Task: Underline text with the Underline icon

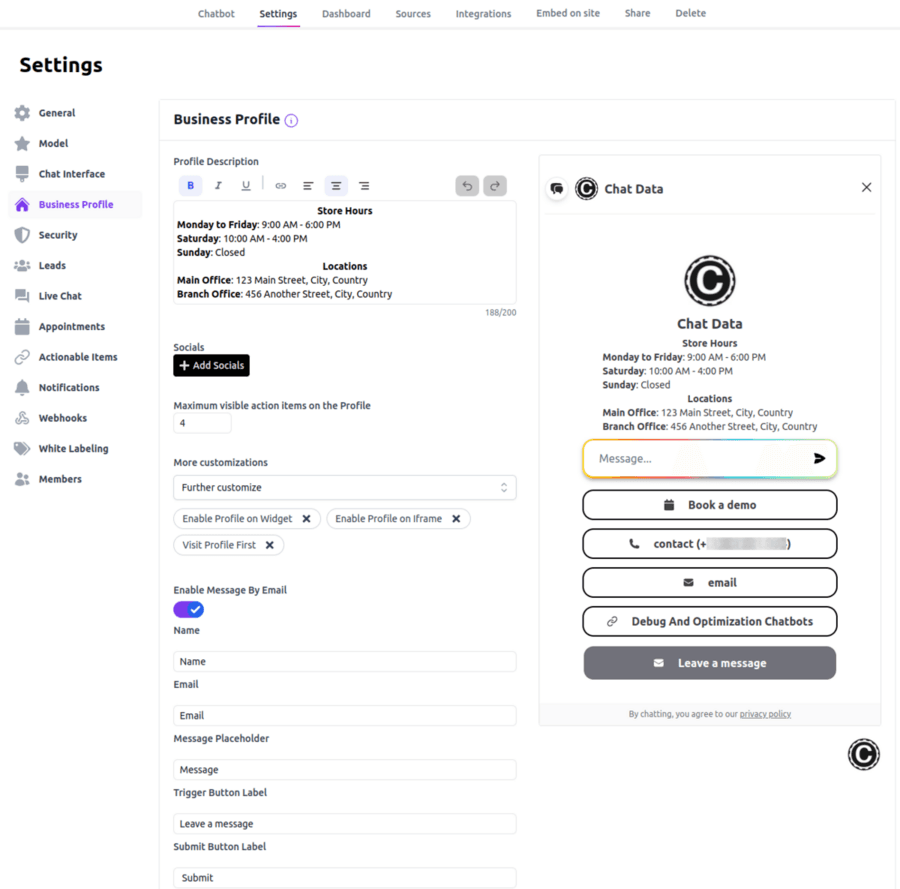Action: (246, 185)
